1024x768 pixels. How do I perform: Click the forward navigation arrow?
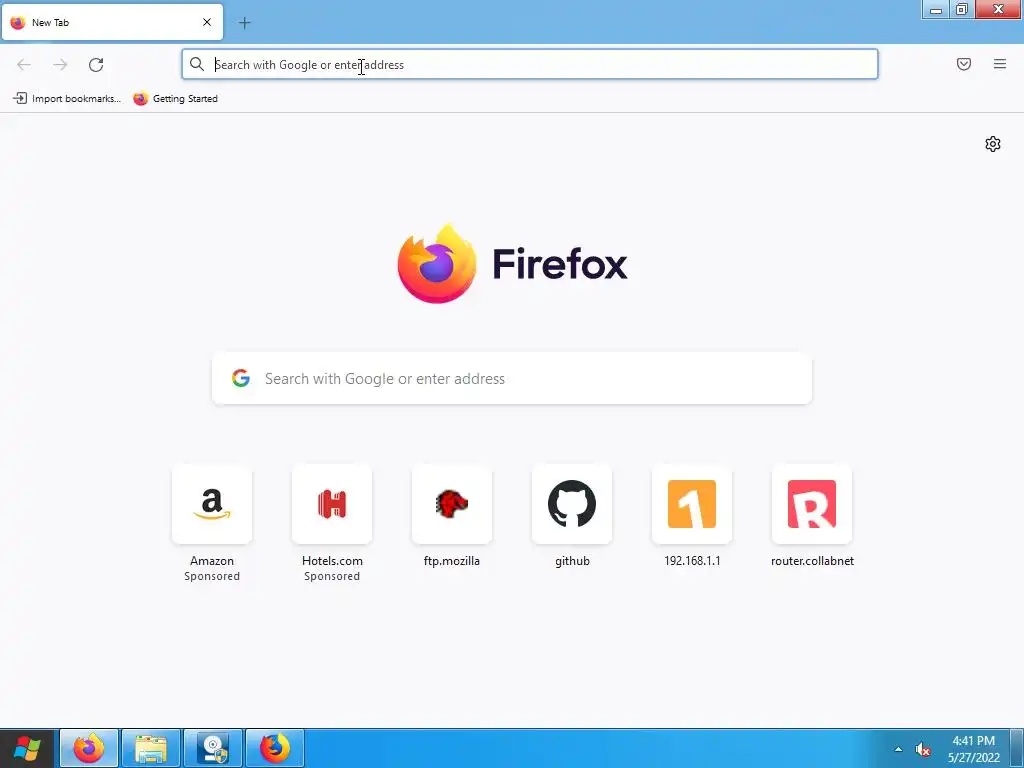(x=60, y=65)
